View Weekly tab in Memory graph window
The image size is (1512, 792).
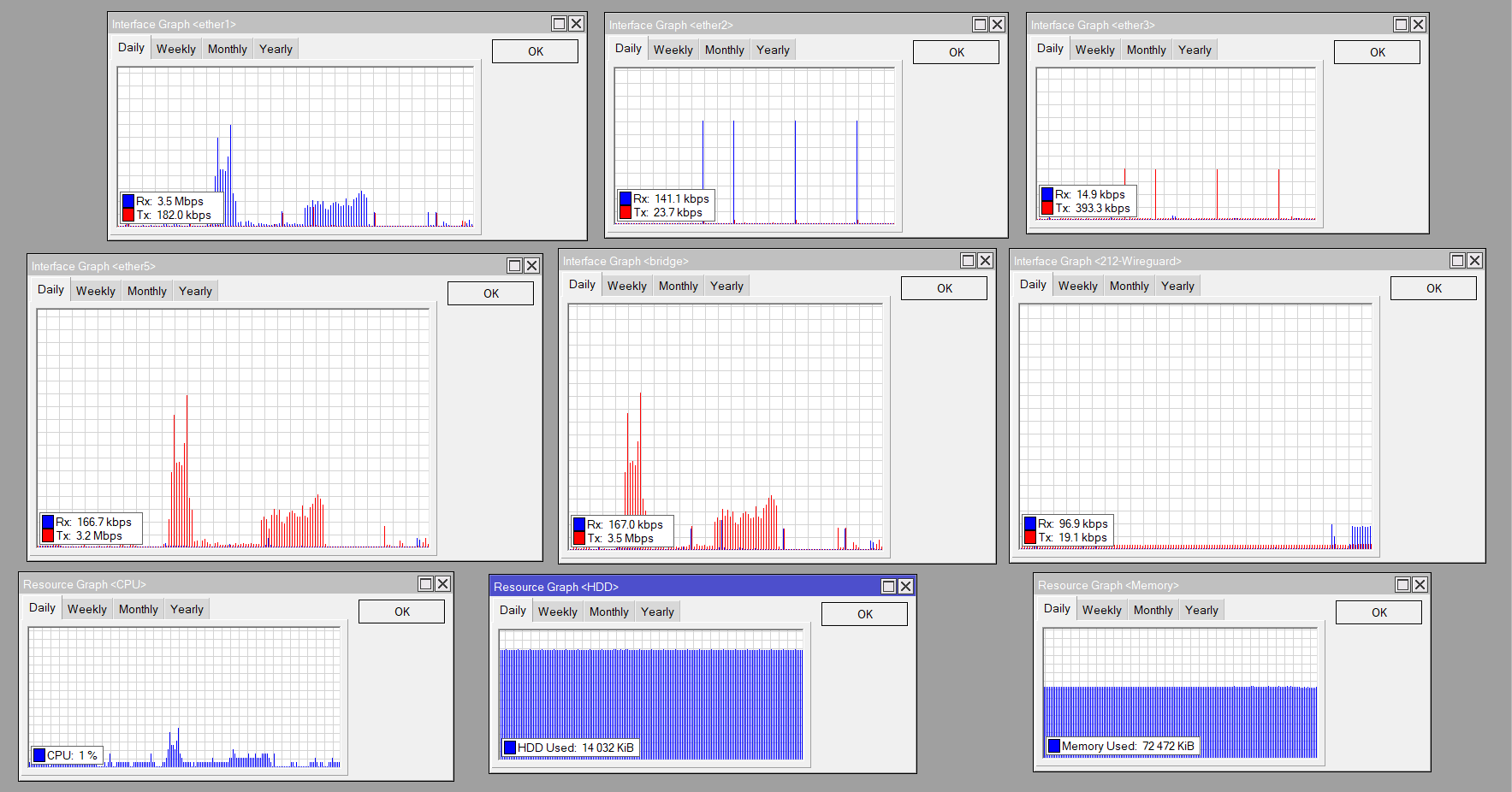point(1102,610)
